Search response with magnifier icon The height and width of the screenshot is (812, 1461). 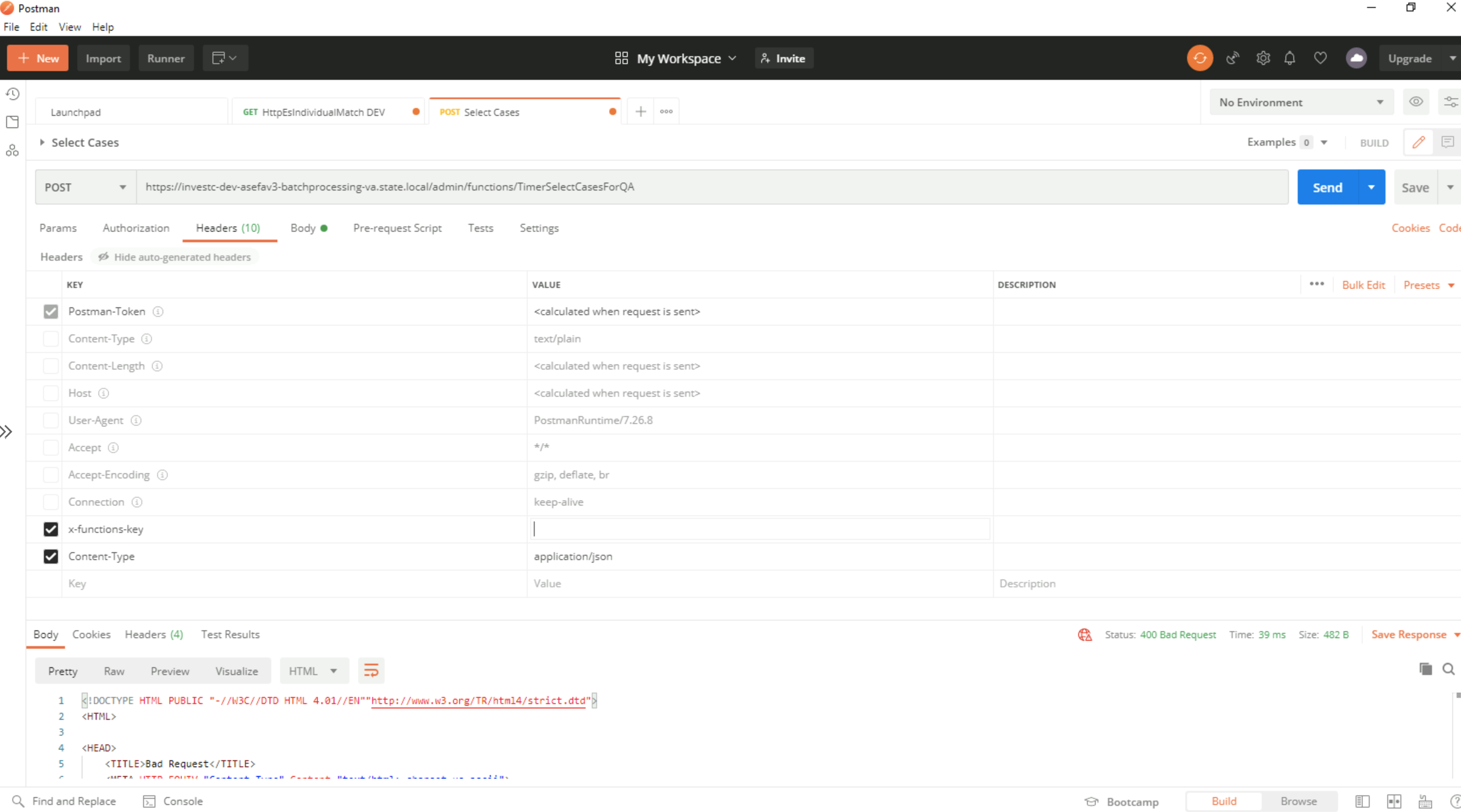1448,669
